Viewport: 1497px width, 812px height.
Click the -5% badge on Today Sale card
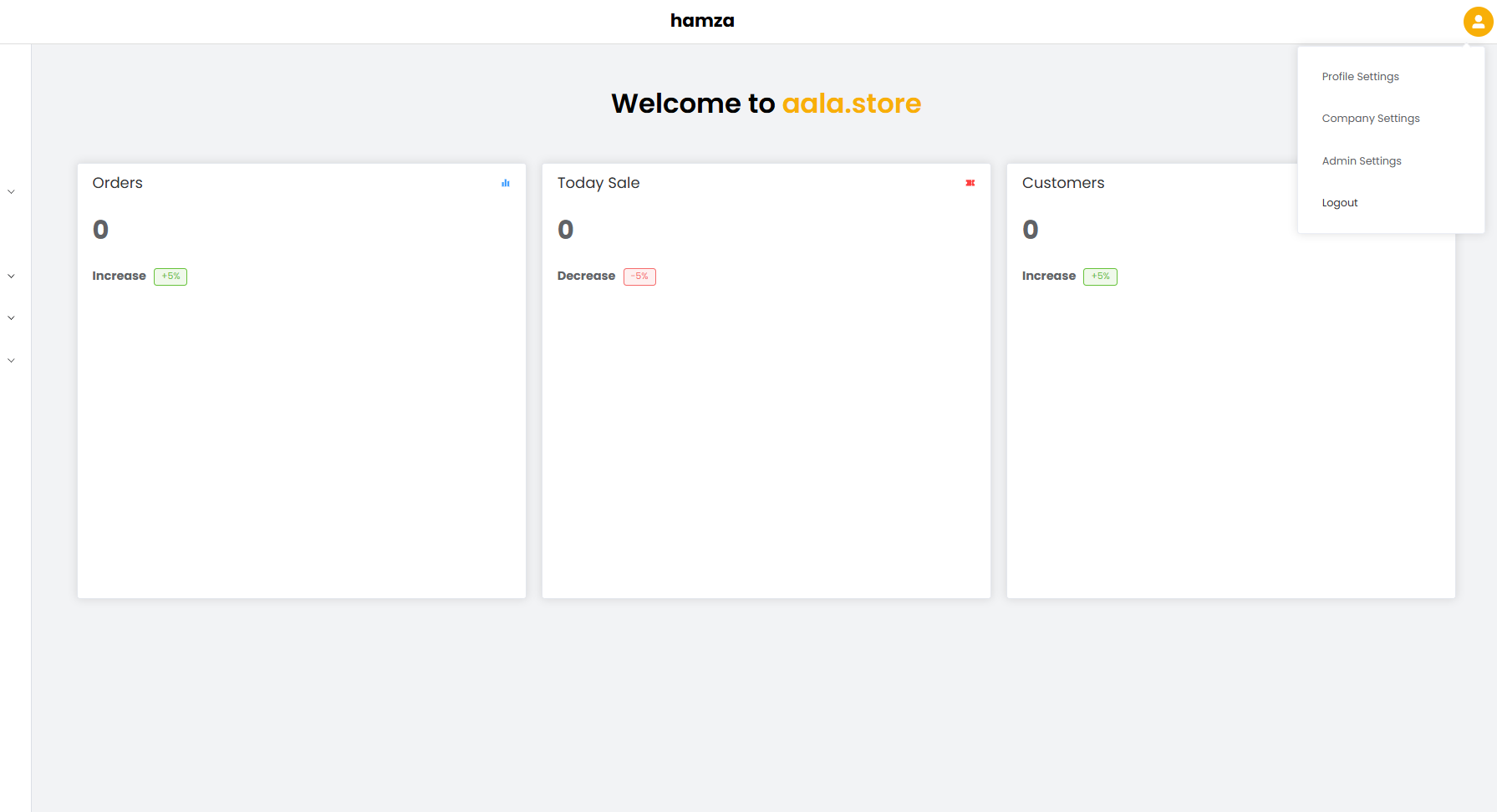pyautogui.click(x=639, y=276)
